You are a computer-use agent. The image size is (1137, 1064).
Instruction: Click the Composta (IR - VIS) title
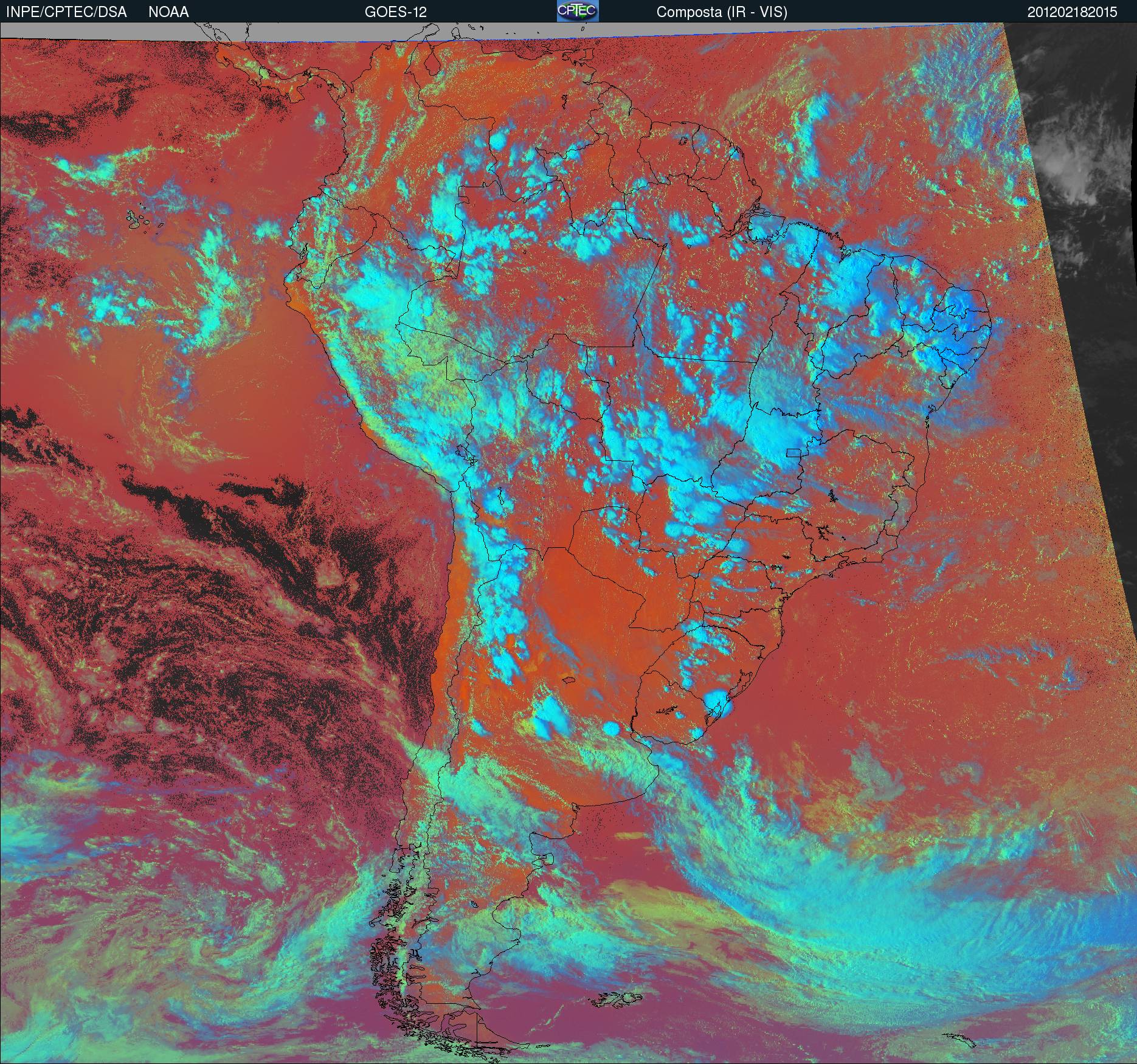click(x=722, y=12)
